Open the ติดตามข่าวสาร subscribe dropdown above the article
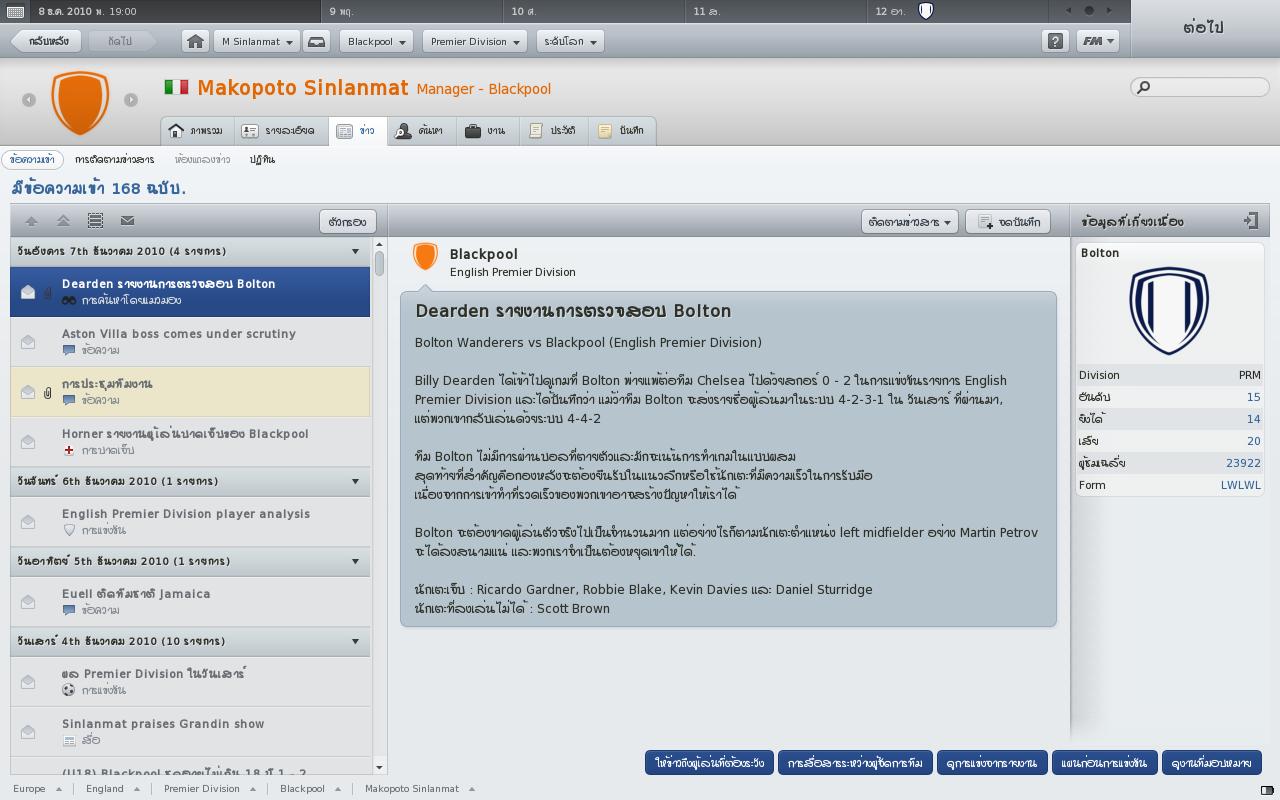The height and width of the screenshot is (800, 1280). pos(909,221)
